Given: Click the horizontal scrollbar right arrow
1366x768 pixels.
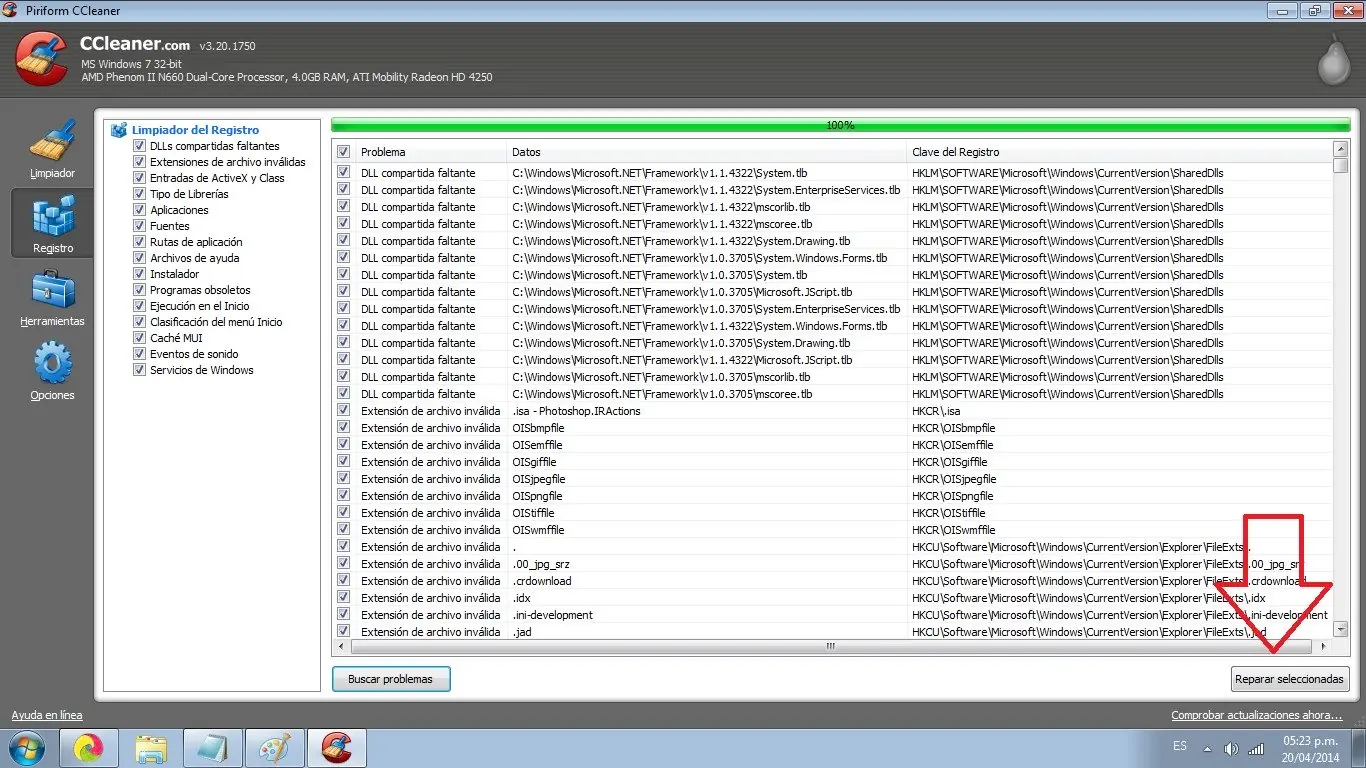Looking at the screenshot, I should click(x=1325, y=647).
